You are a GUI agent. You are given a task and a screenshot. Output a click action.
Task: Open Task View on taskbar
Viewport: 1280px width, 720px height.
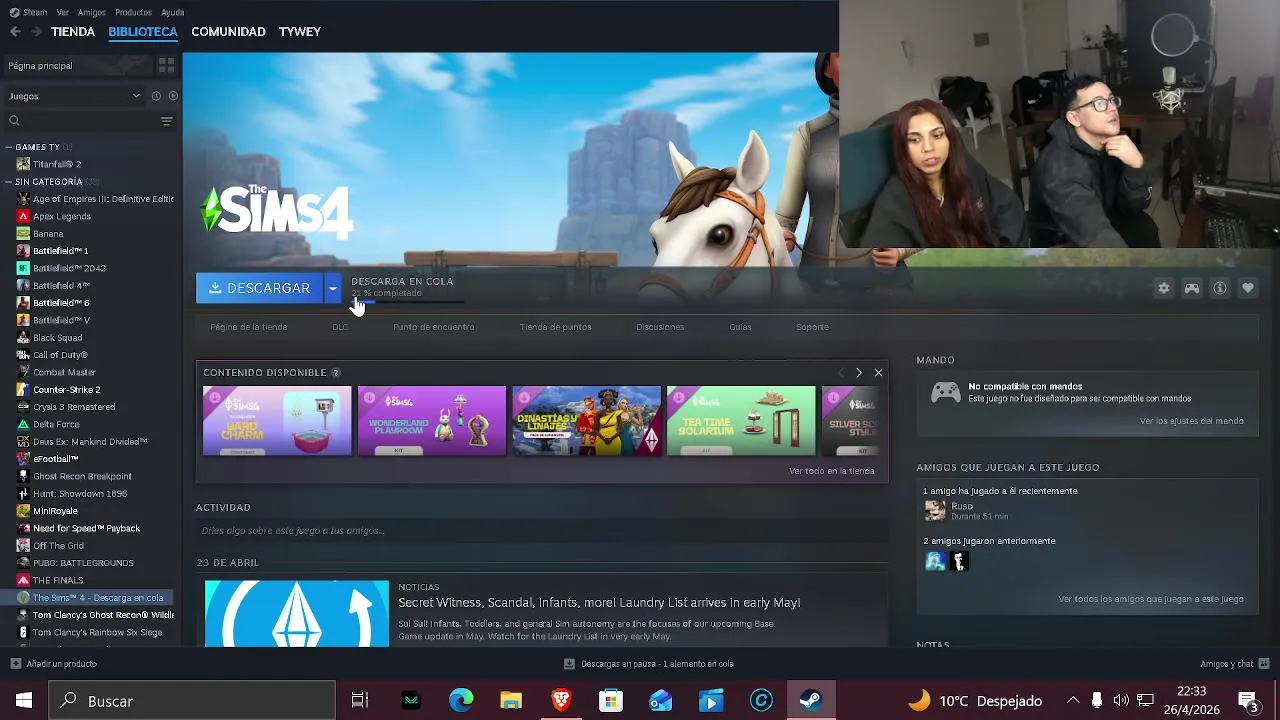[x=360, y=701]
